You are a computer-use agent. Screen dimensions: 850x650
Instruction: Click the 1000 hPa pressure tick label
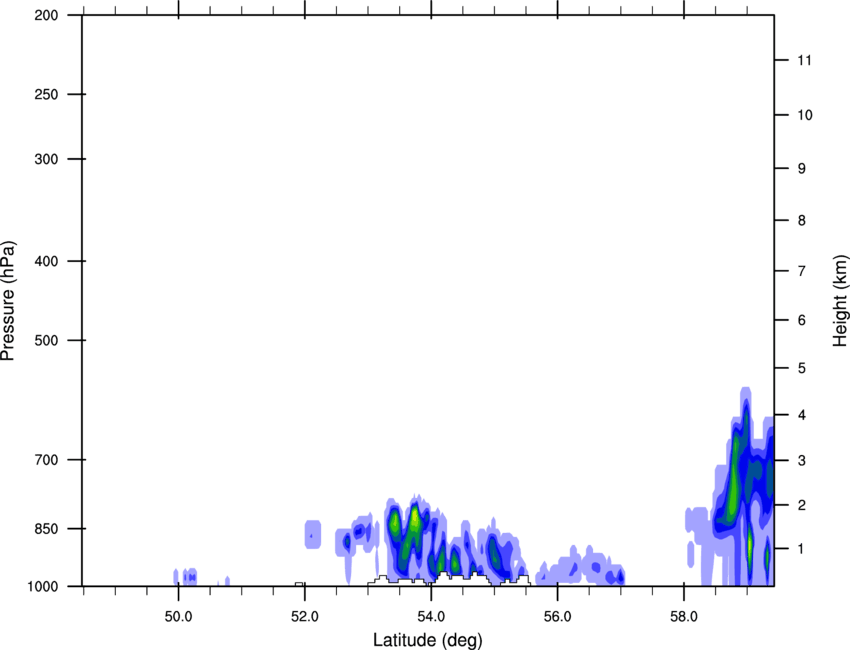pyautogui.click(x=44, y=586)
